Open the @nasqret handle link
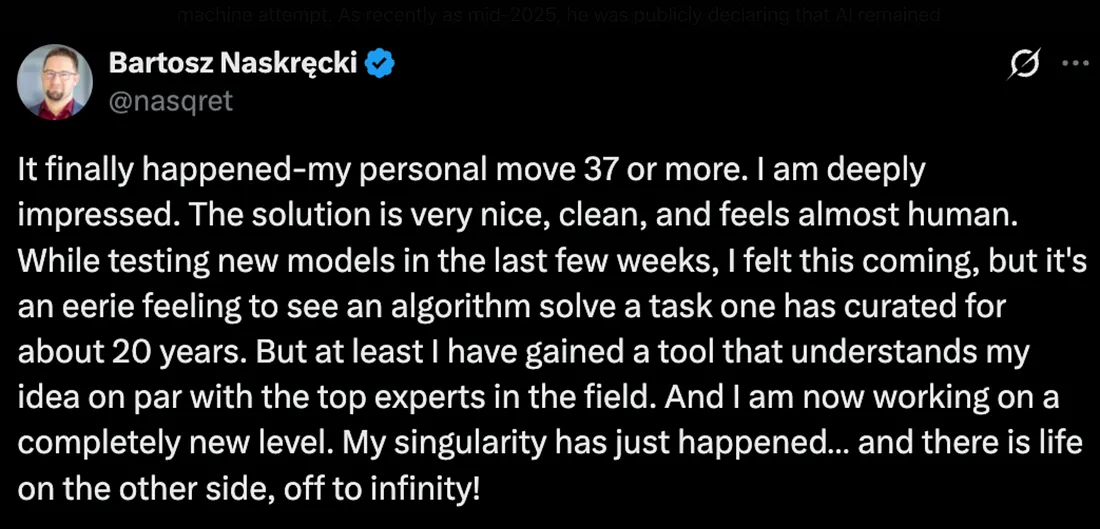Screen dimensions: 1100x529 170,100
